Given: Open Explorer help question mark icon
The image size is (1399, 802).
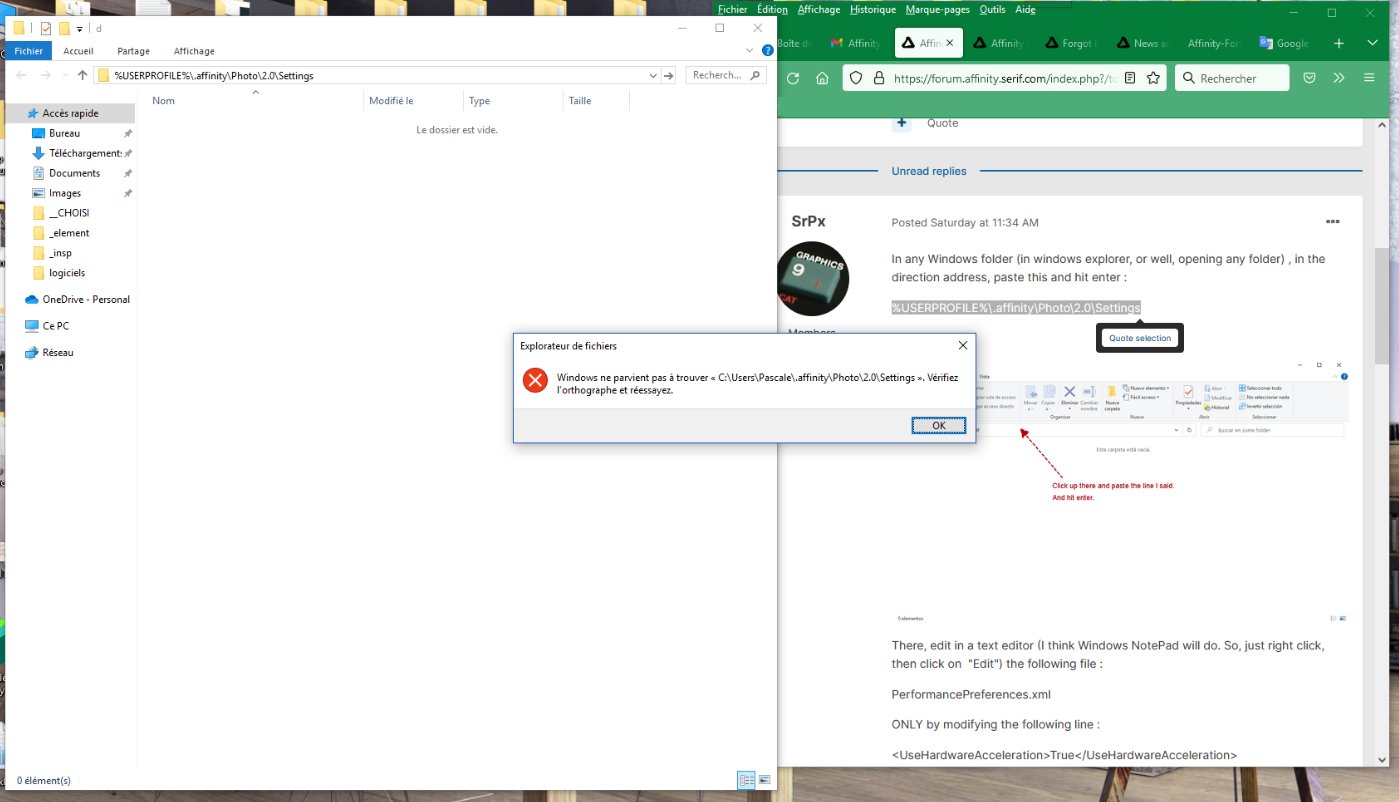Looking at the screenshot, I should click(766, 50).
